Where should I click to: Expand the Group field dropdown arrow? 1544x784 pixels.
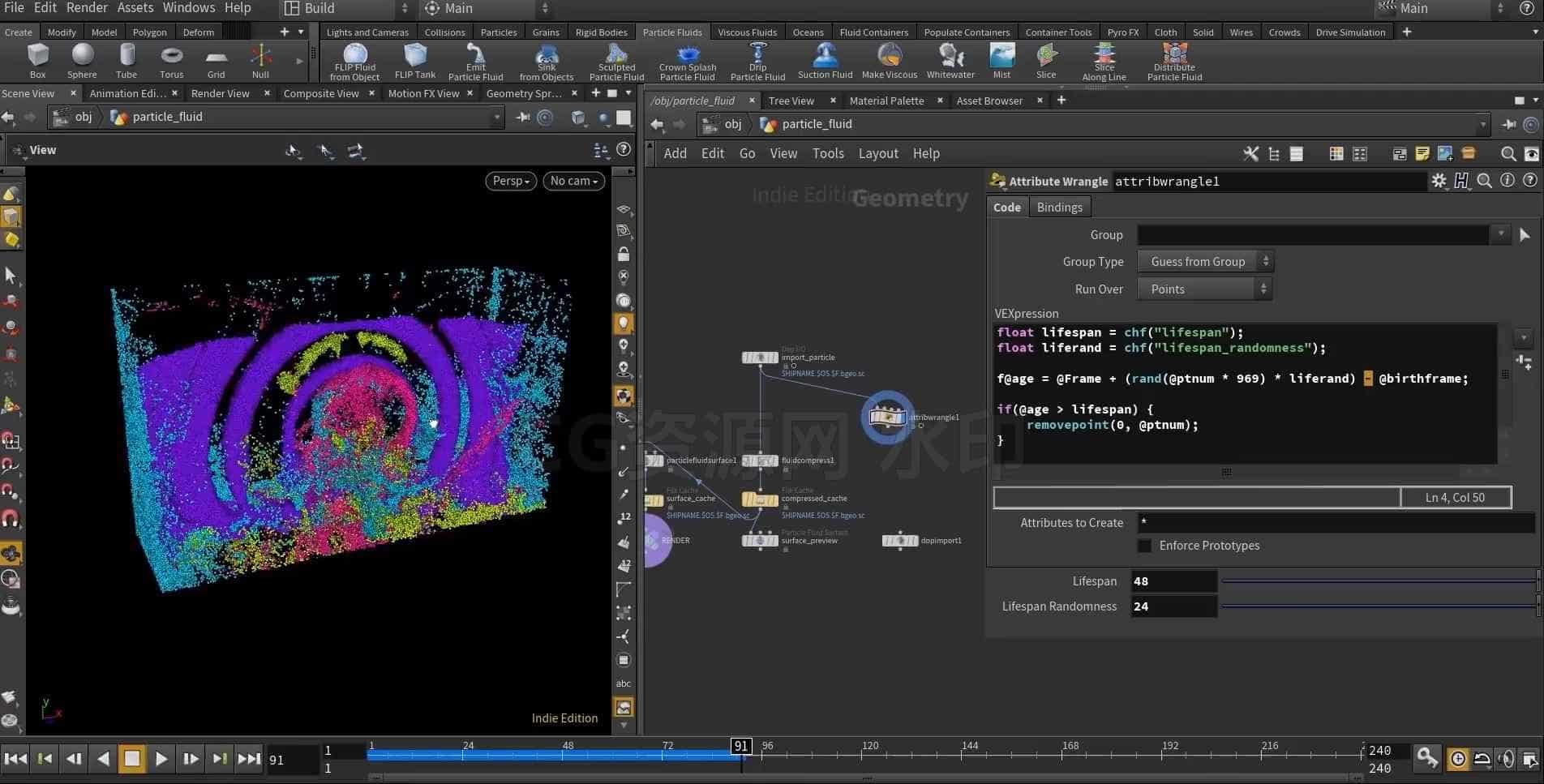pyautogui.click(x=1501, y=234)
